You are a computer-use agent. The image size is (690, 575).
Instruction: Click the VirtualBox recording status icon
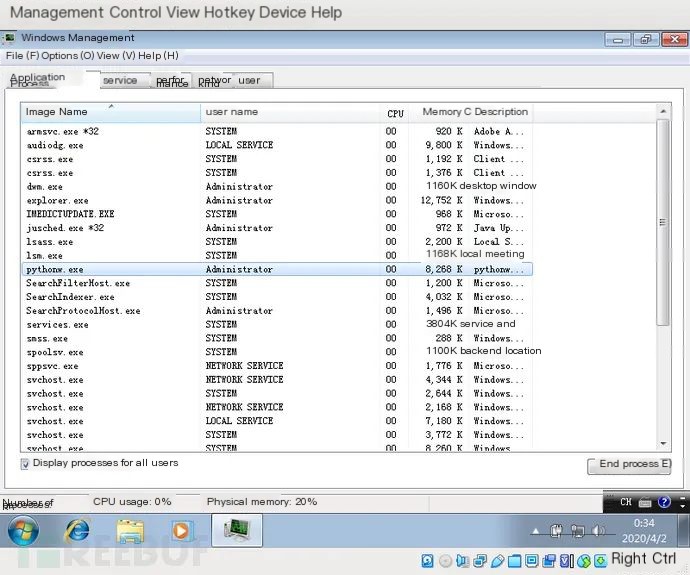click(549, 560)
